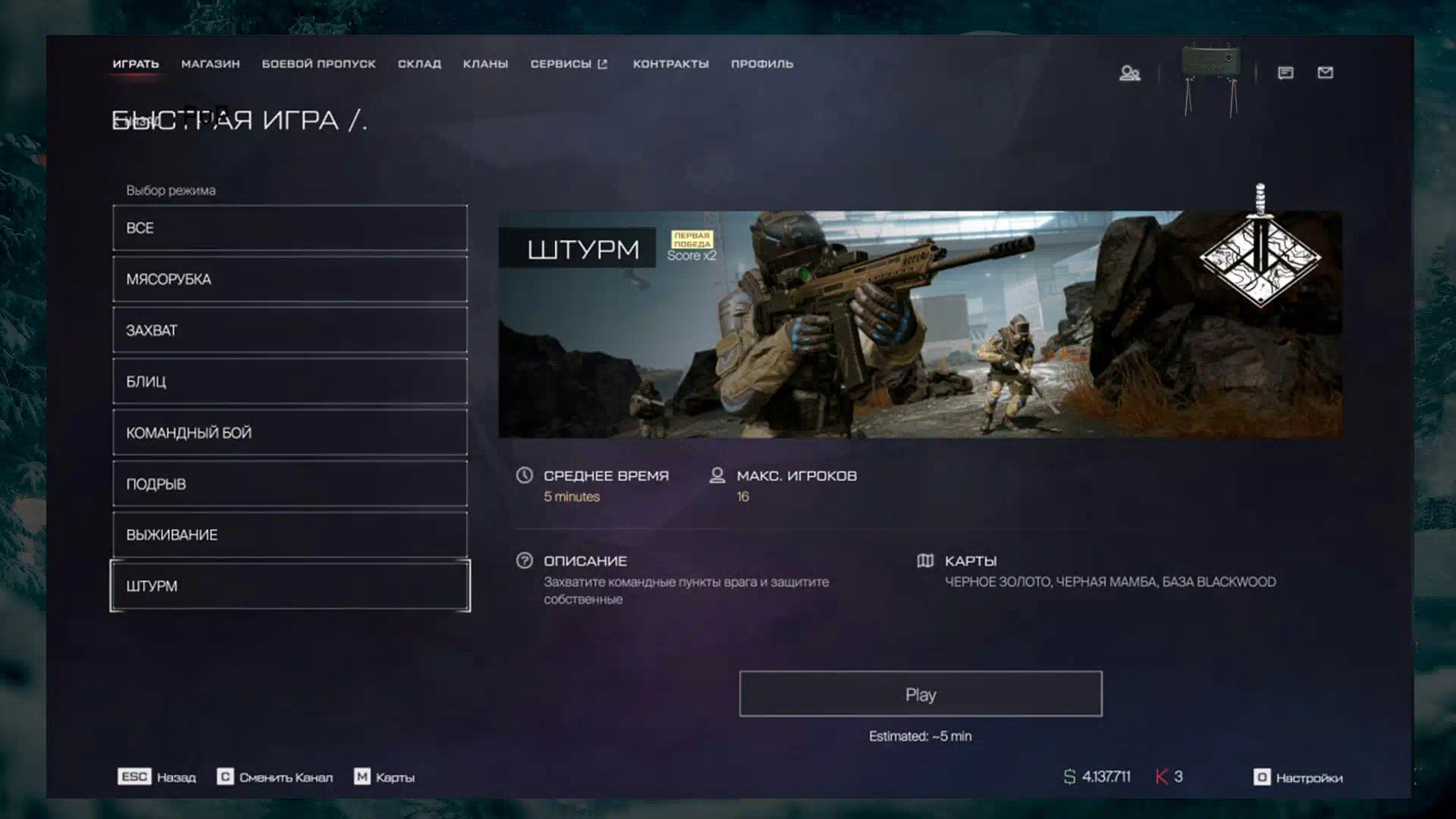1456x819 pixels.
Task: Click the C key channel icon
Action: point(225,777)
